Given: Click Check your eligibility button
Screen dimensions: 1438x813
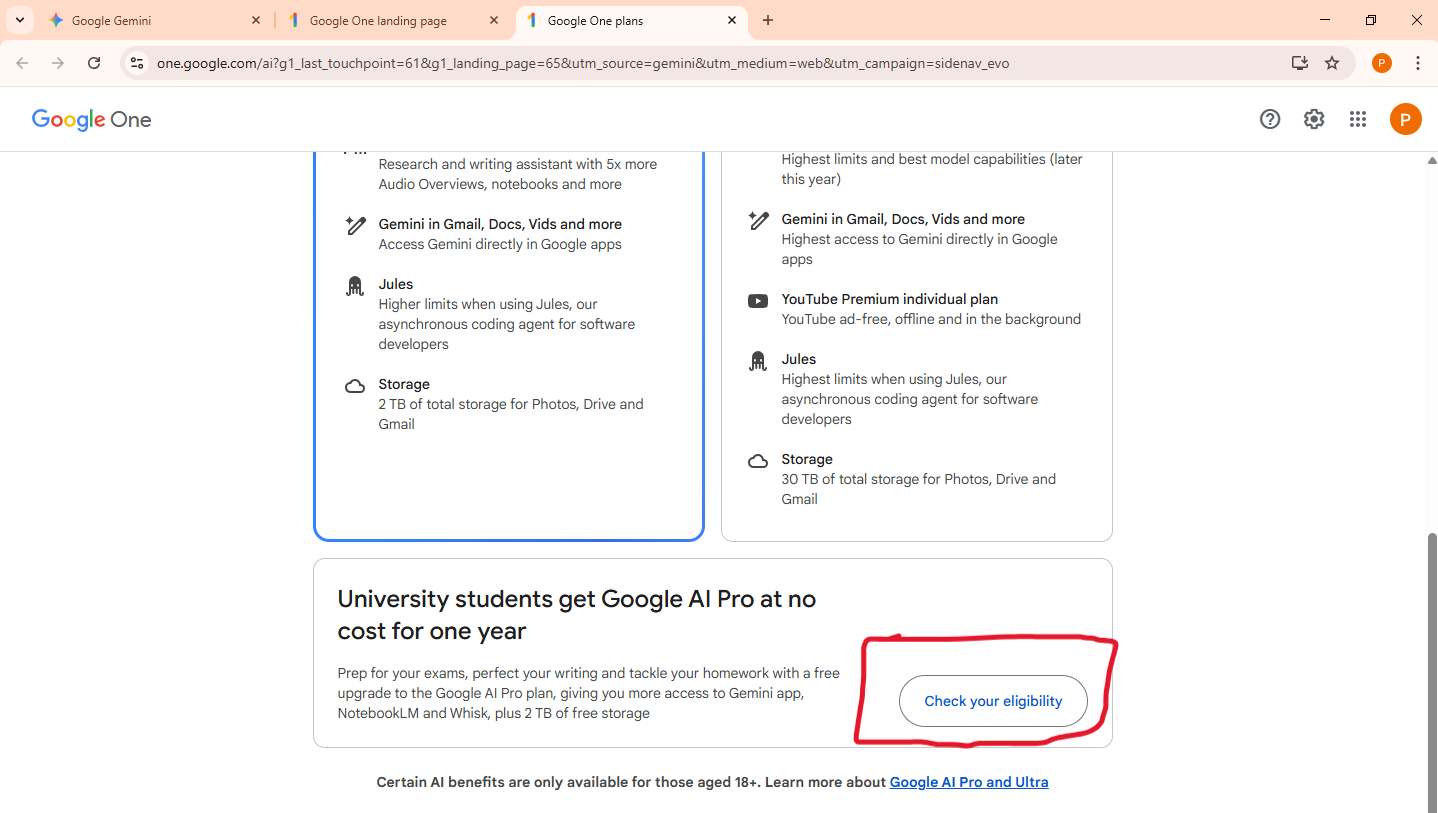Looking at the screenshot, I should click(x=993, y=701).
